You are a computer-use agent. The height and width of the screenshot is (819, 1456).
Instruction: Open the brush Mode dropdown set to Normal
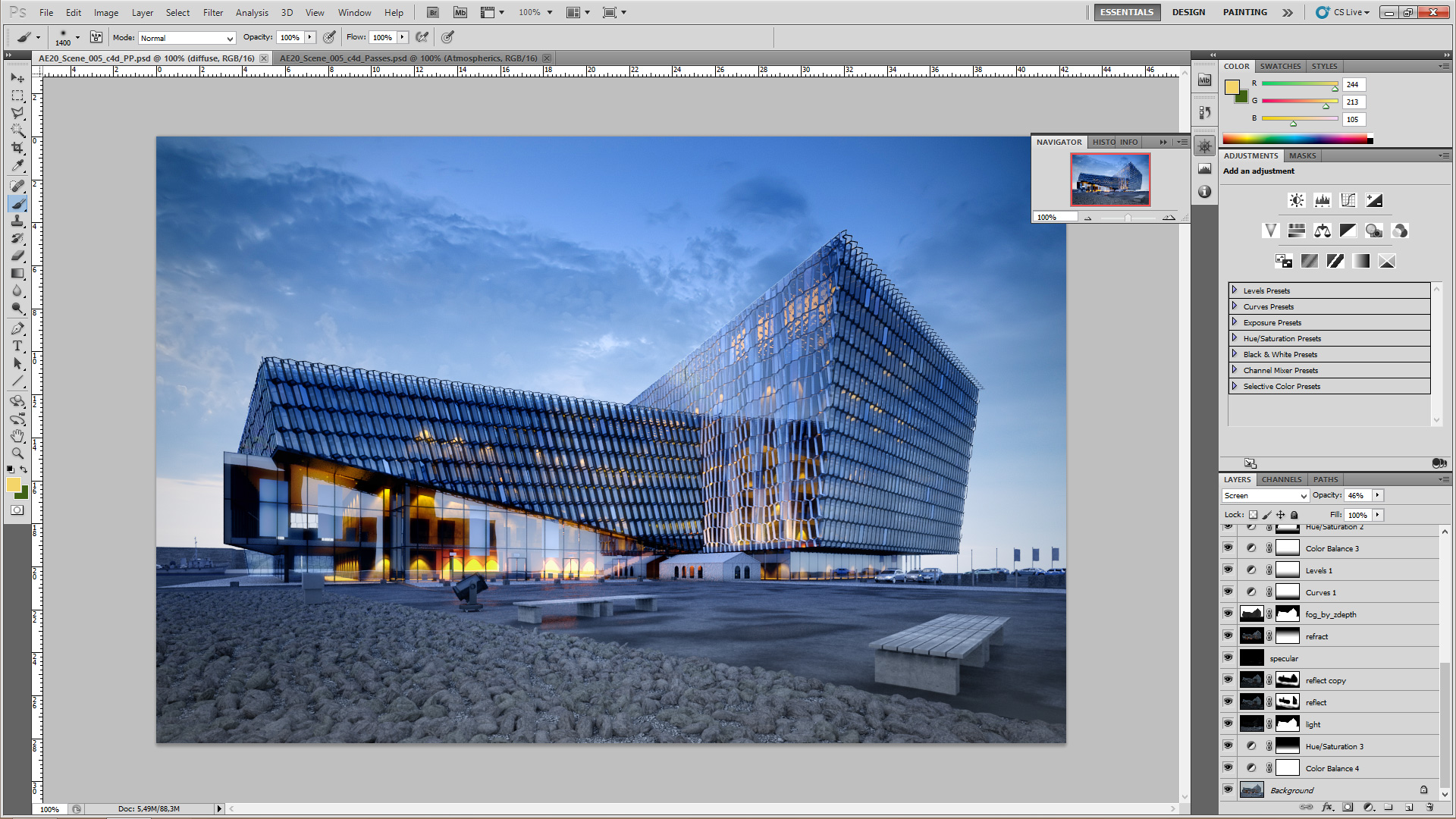coord(187,38)
